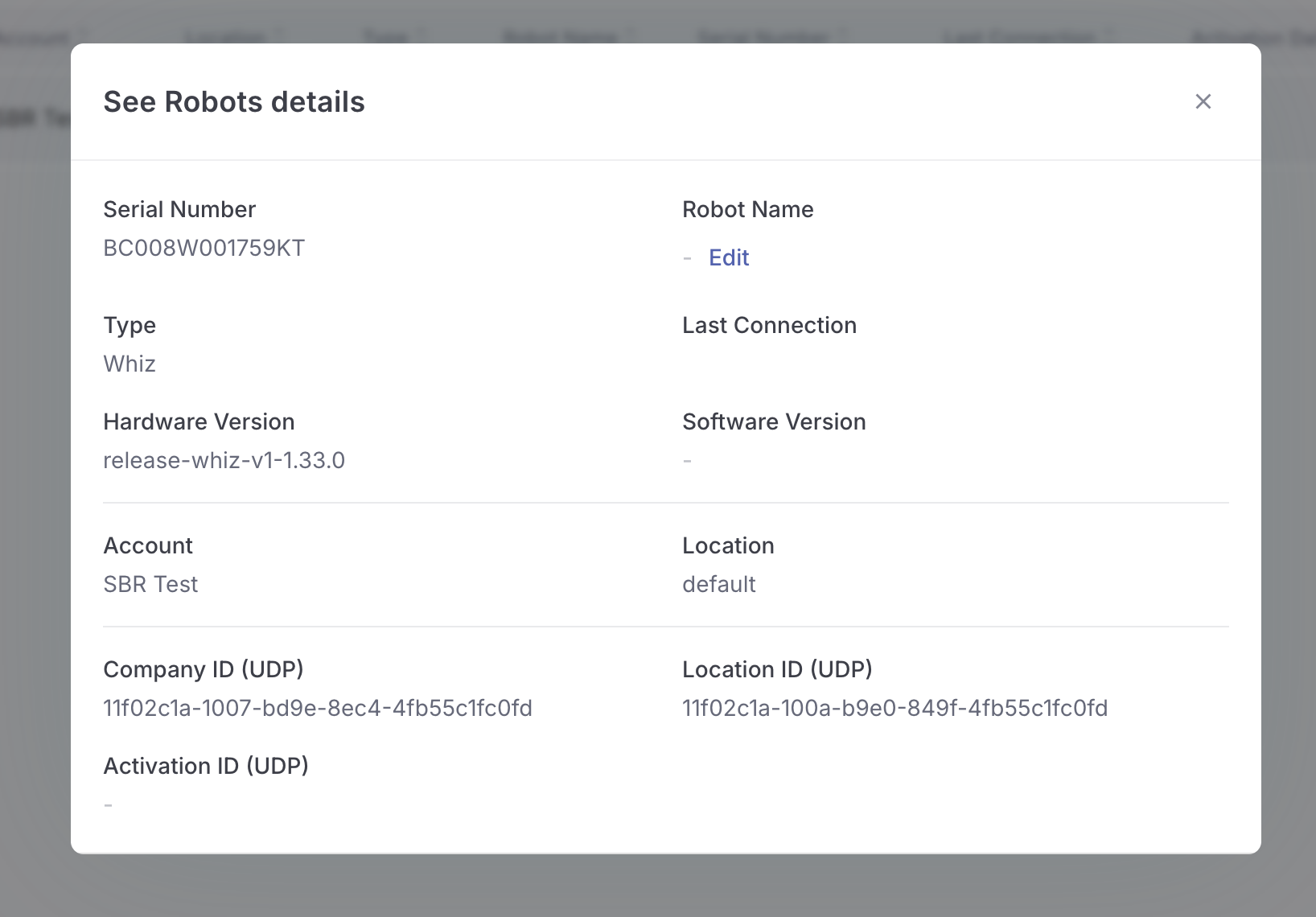Click the Location ID value containing 100a-b9e0
1316x917 pixels.
[895, 708]
